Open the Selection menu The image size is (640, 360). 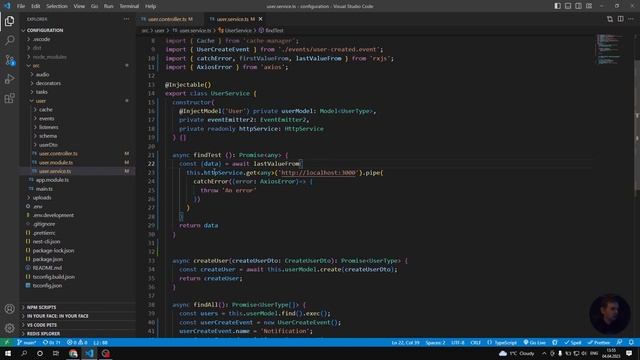57,6
